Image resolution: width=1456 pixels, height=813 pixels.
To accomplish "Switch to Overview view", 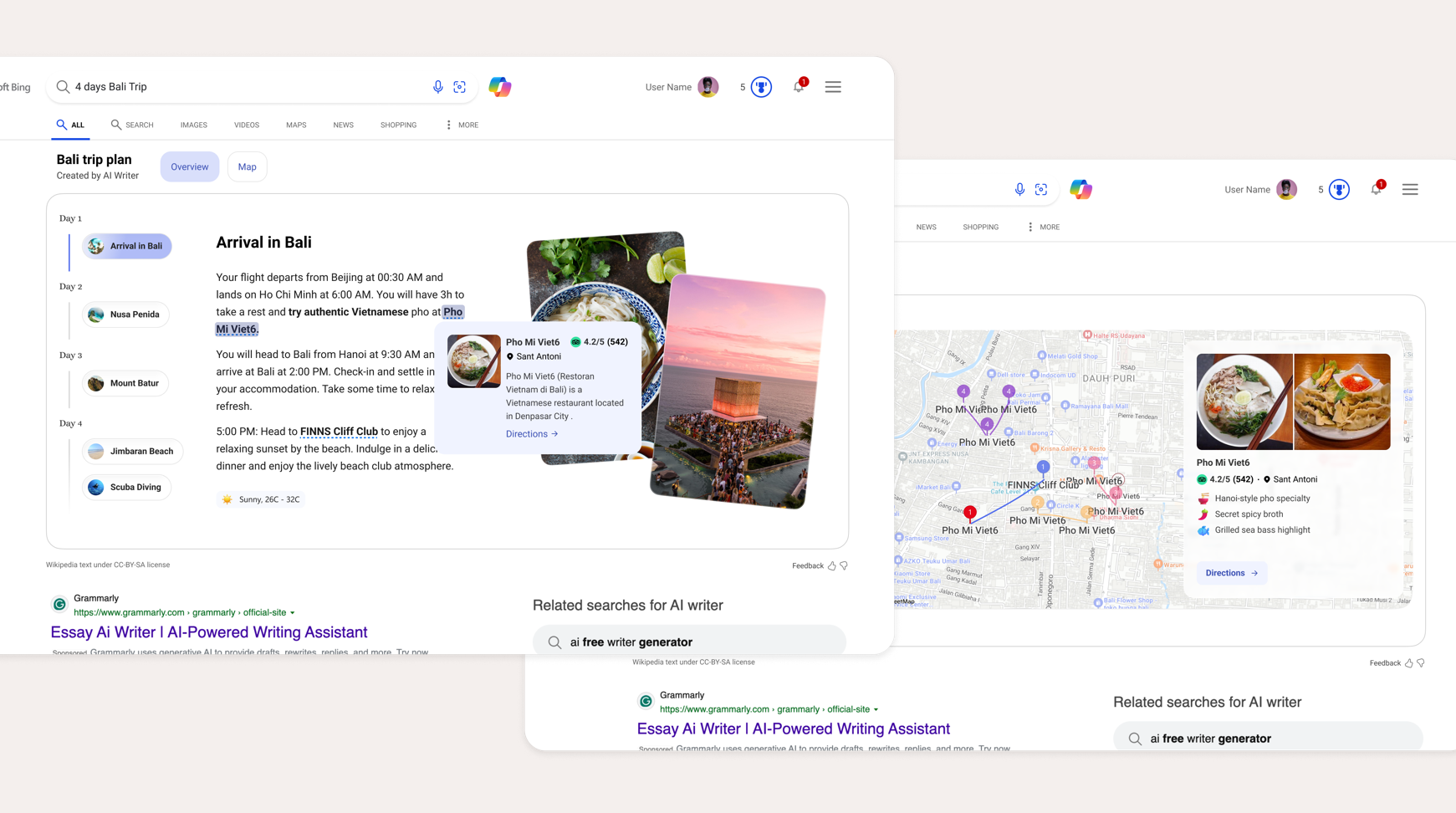I will point(190,166).
